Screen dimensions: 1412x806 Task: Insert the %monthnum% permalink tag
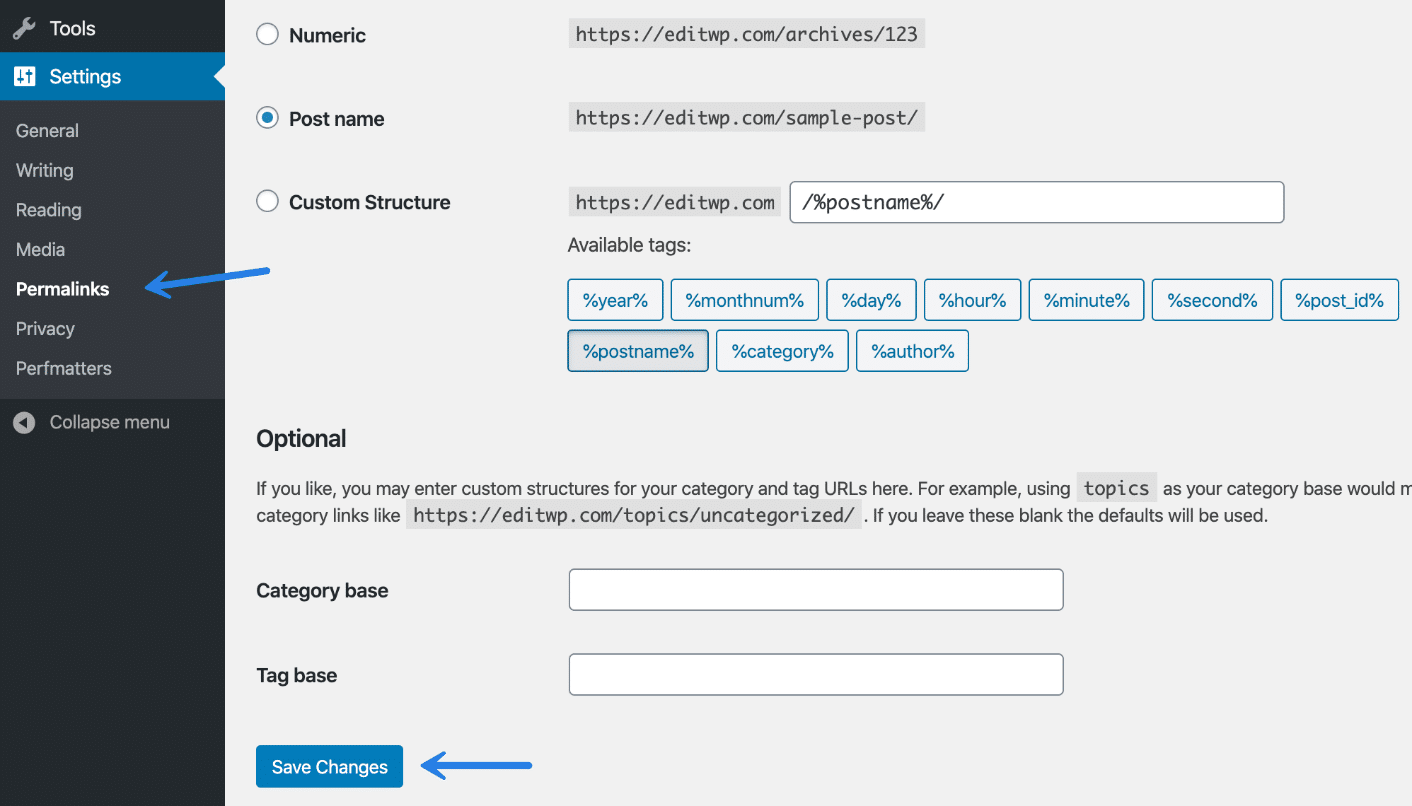click(744, 299)
